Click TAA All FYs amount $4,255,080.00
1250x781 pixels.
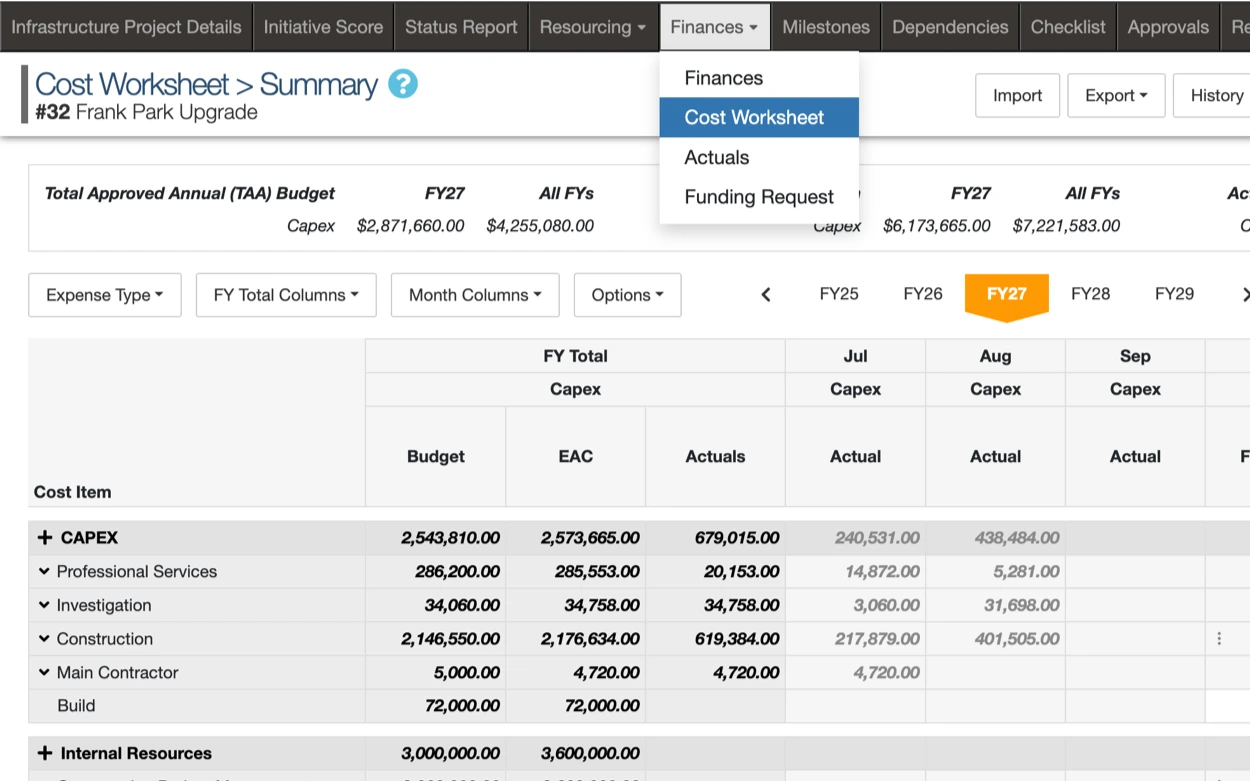point(540,226)
